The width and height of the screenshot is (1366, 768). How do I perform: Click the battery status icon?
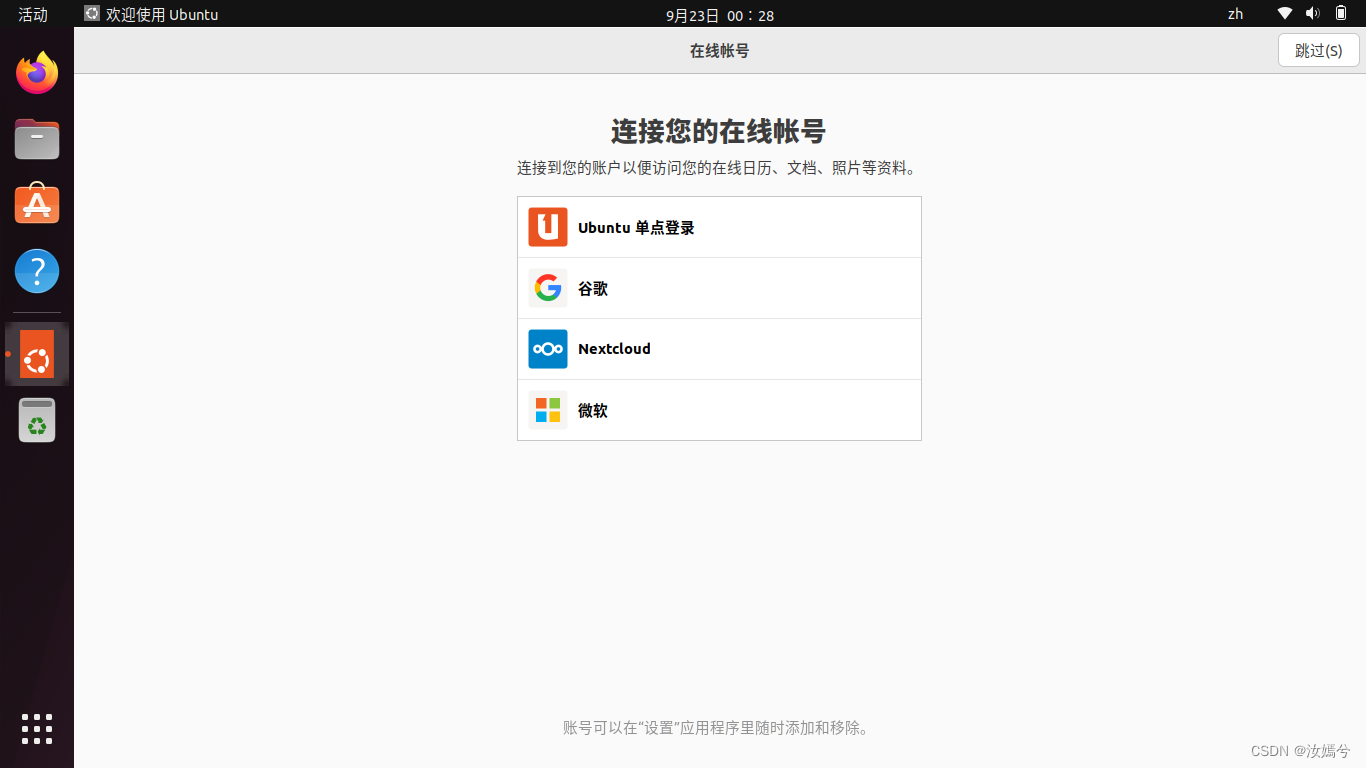(x=1341, y=14)
